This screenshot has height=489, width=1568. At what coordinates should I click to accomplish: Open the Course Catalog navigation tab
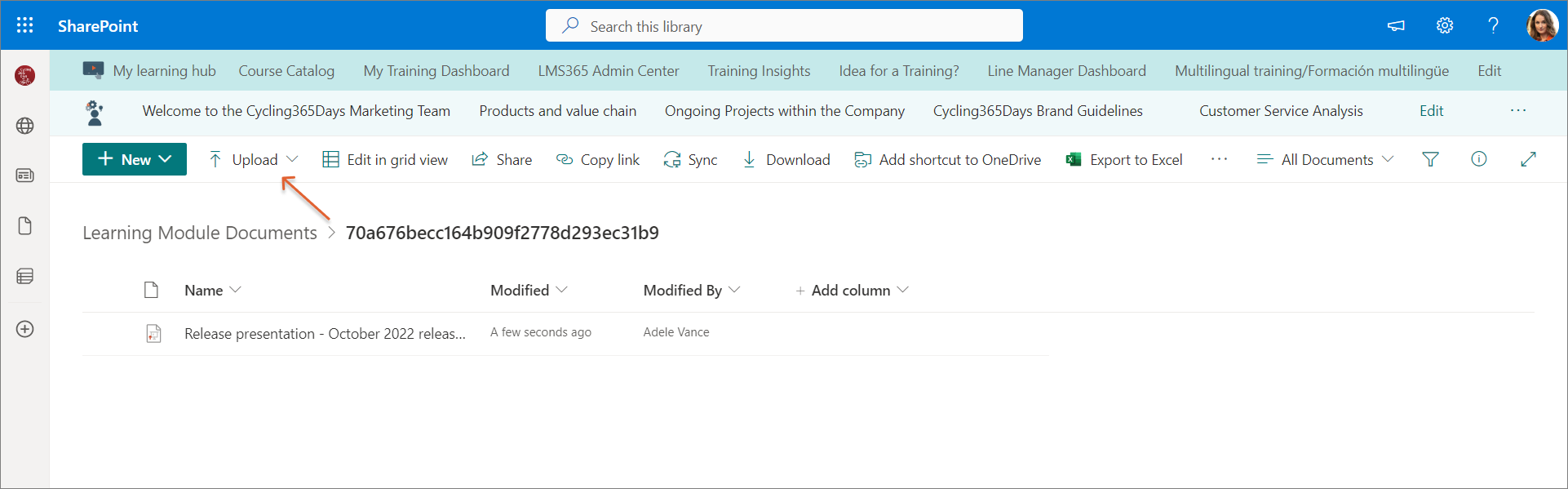pyautogui.click(x=286, y=71)
